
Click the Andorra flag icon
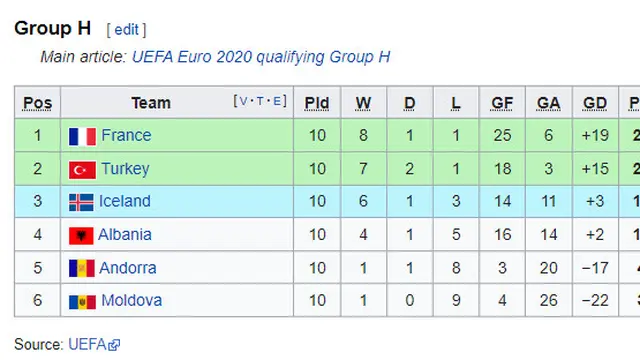click(x=82, y=268)
